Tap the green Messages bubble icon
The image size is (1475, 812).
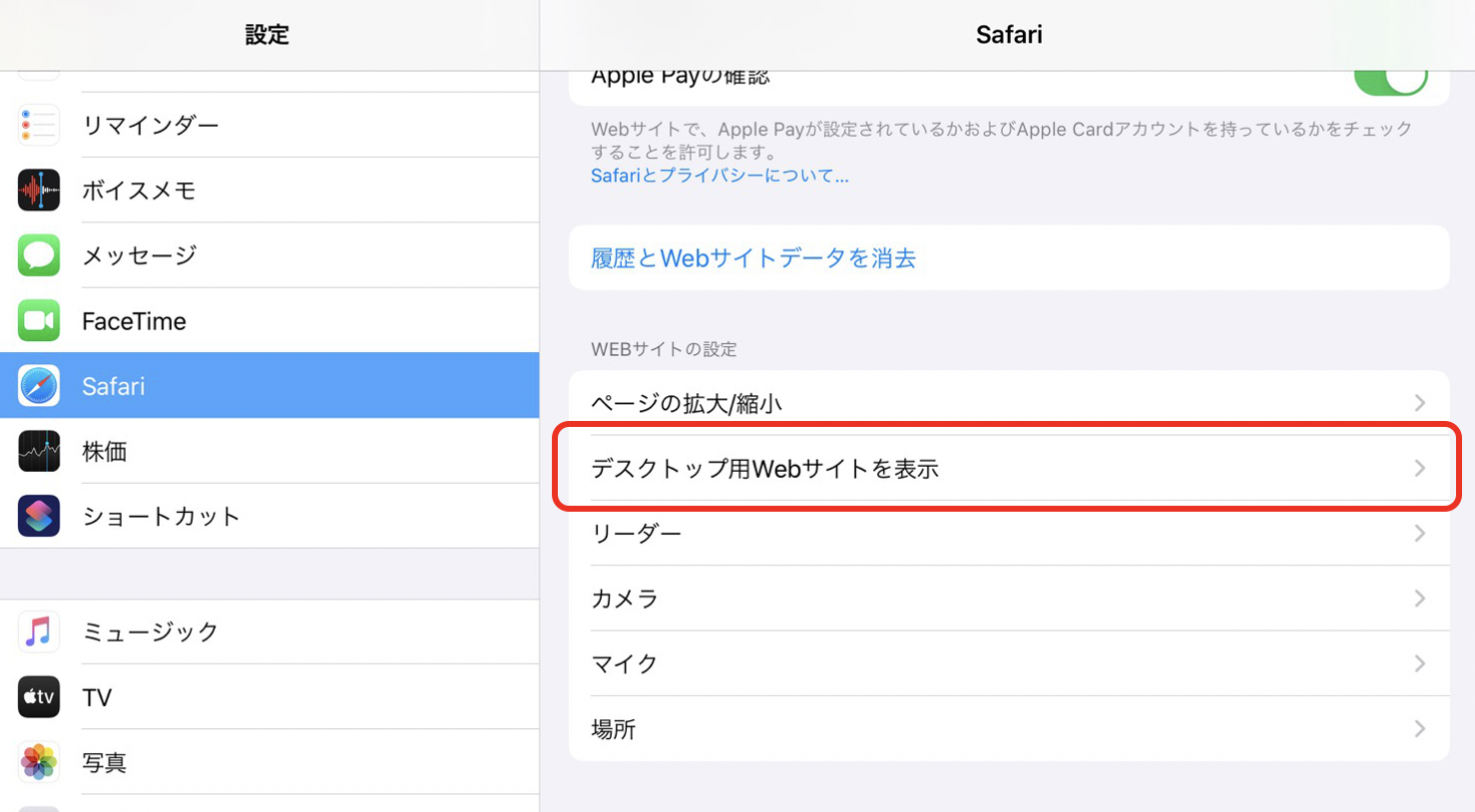(39, 255)
